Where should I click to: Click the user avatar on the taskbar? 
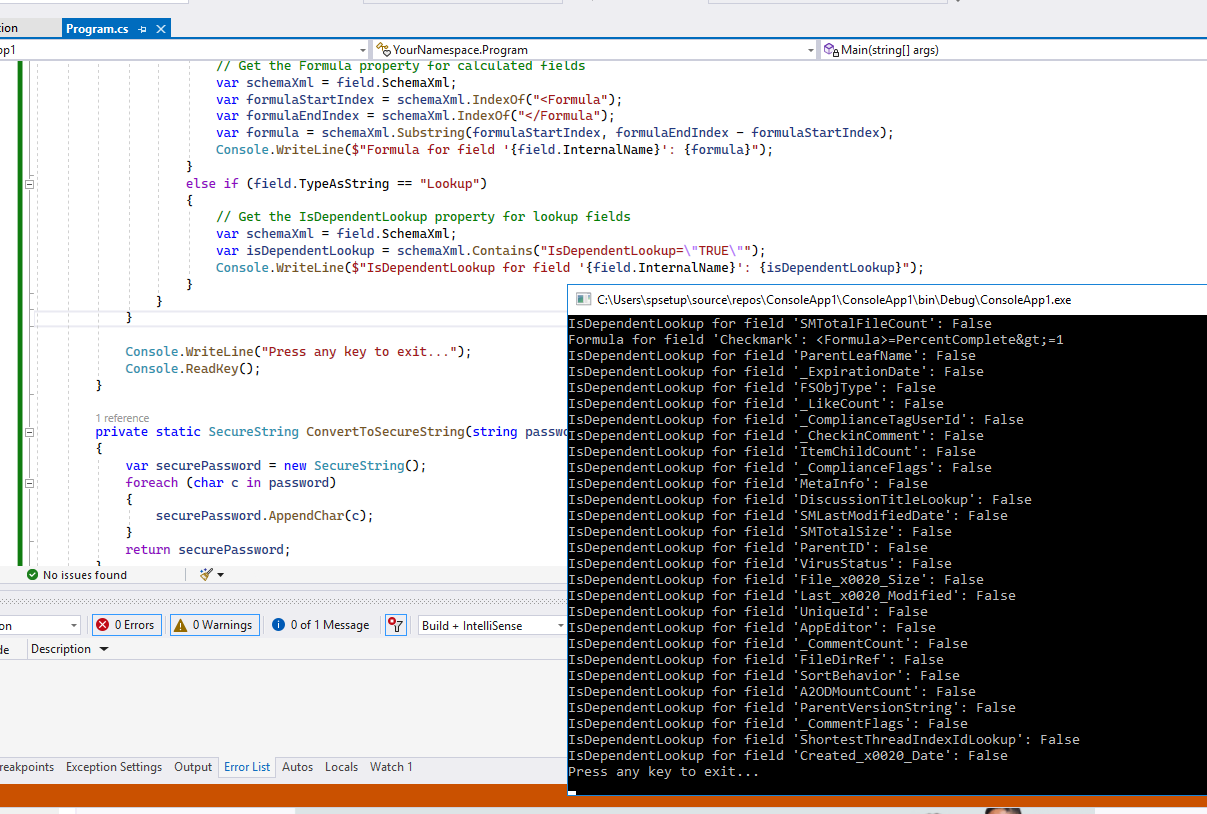pyautogui.click(x=1003, y=810)
